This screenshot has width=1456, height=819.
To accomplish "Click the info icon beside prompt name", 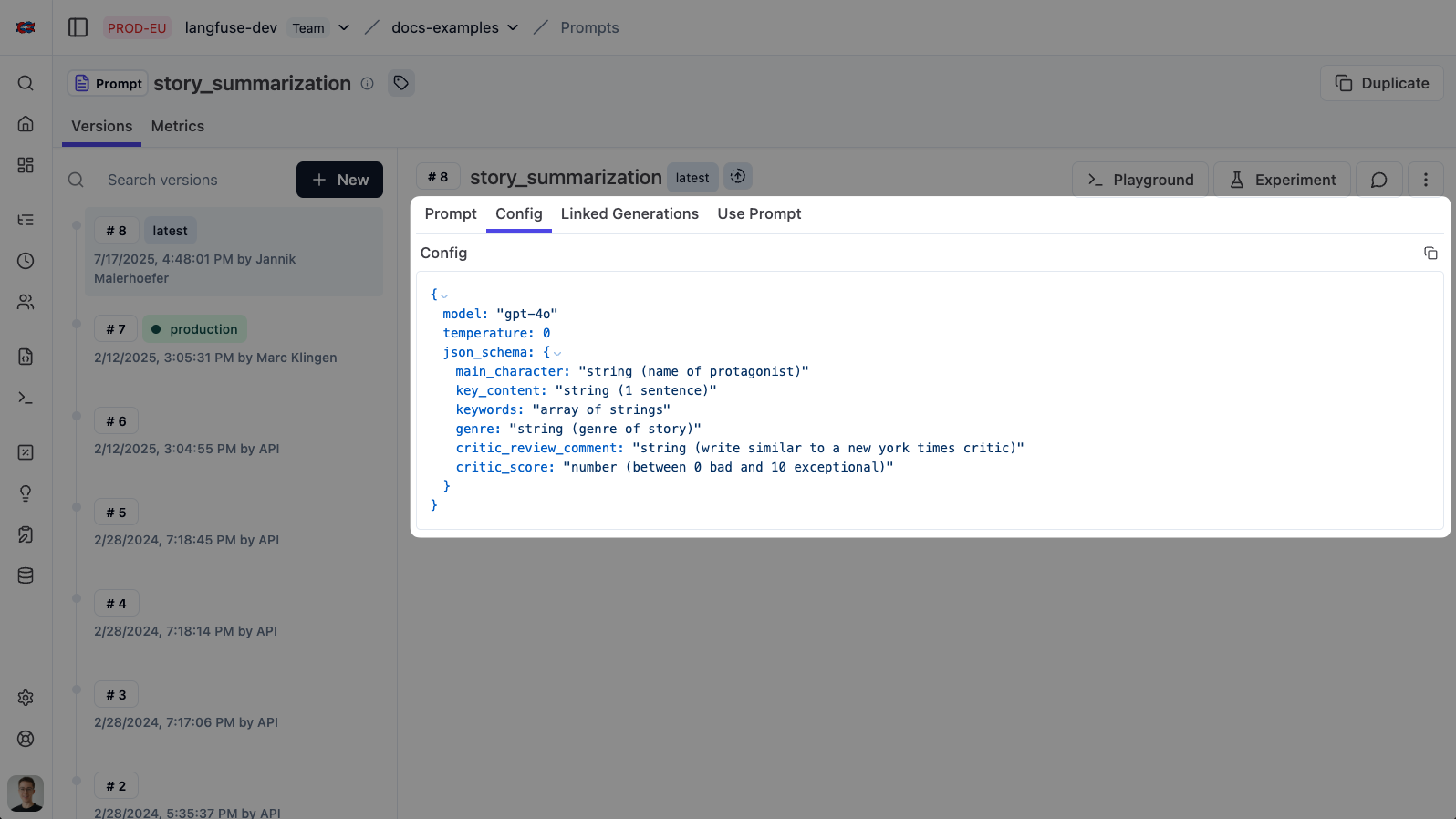I will point(368,84).
